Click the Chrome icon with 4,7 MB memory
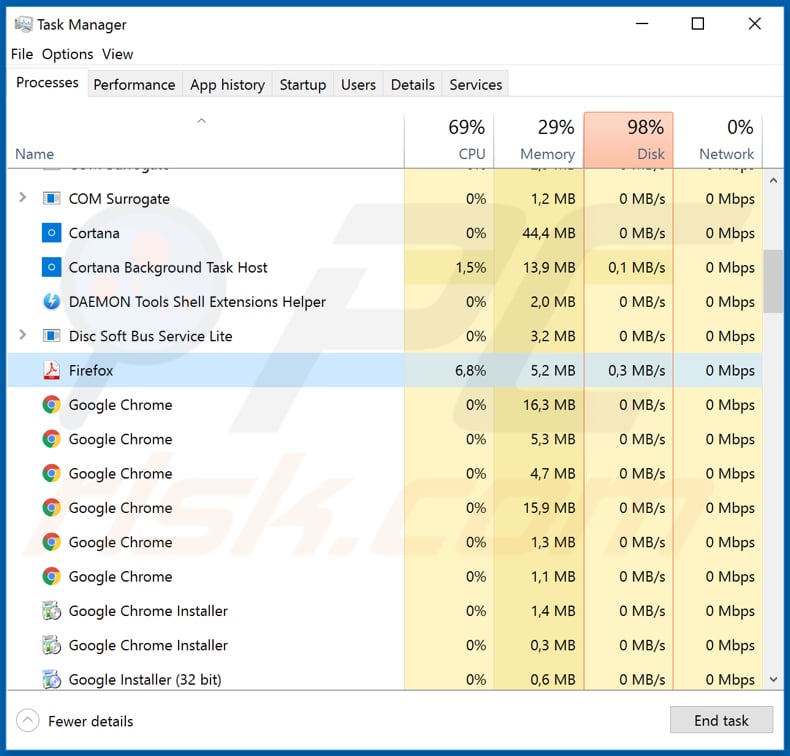The image size is (790, 756). coord(51,473)
